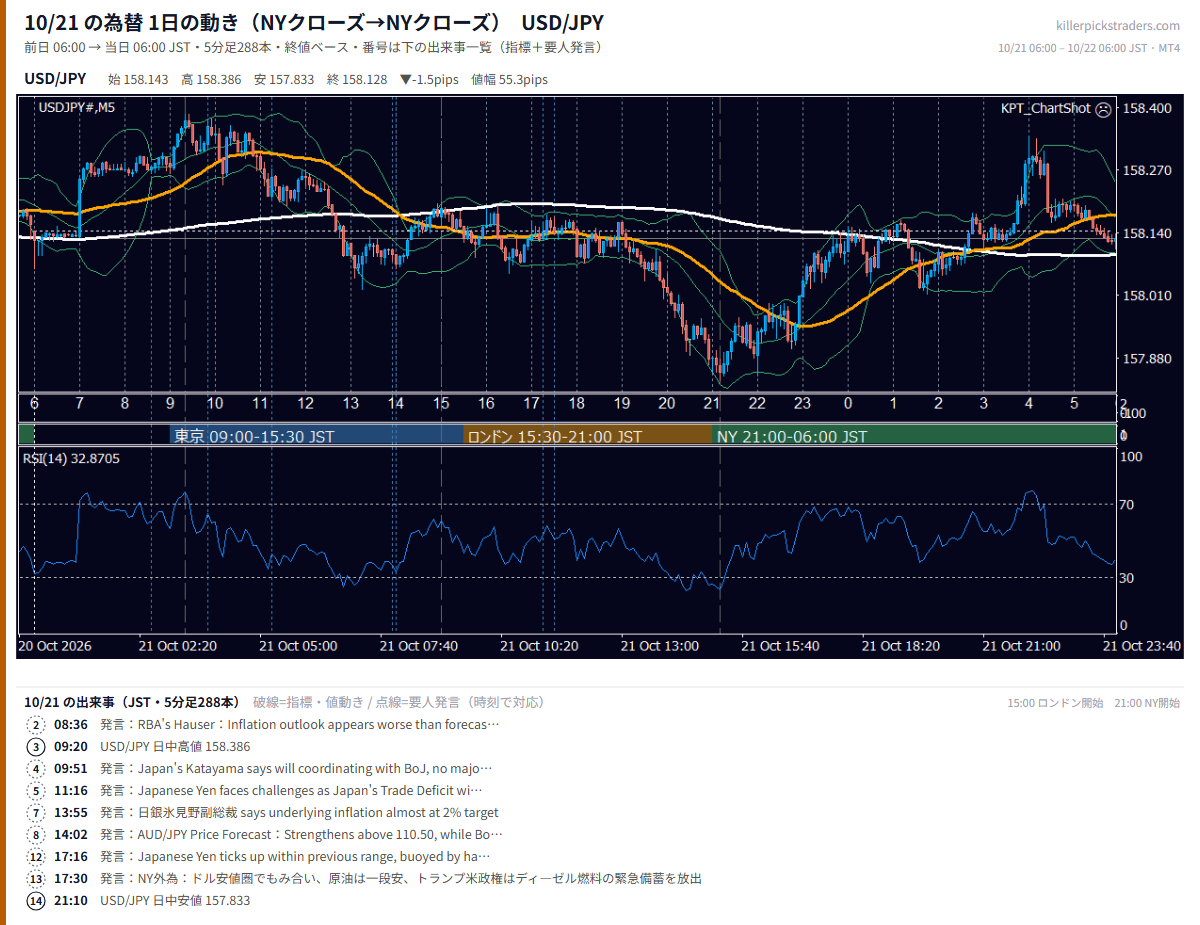Click the 158.400 price axis label
The width and height of the screenshot is (1200, 925).
coord(1147,108)
